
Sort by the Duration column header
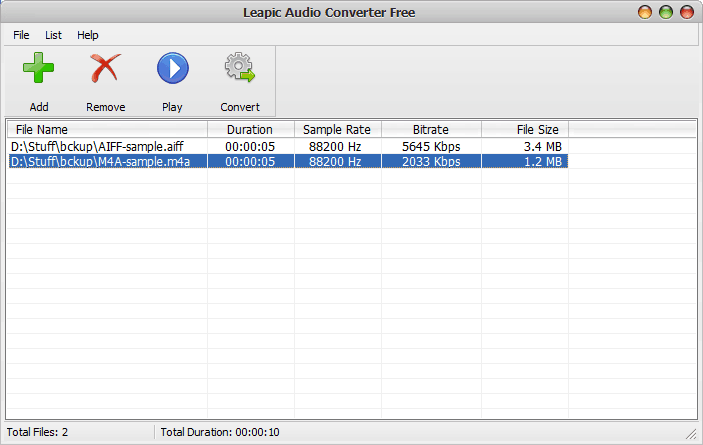coord(251,130)
